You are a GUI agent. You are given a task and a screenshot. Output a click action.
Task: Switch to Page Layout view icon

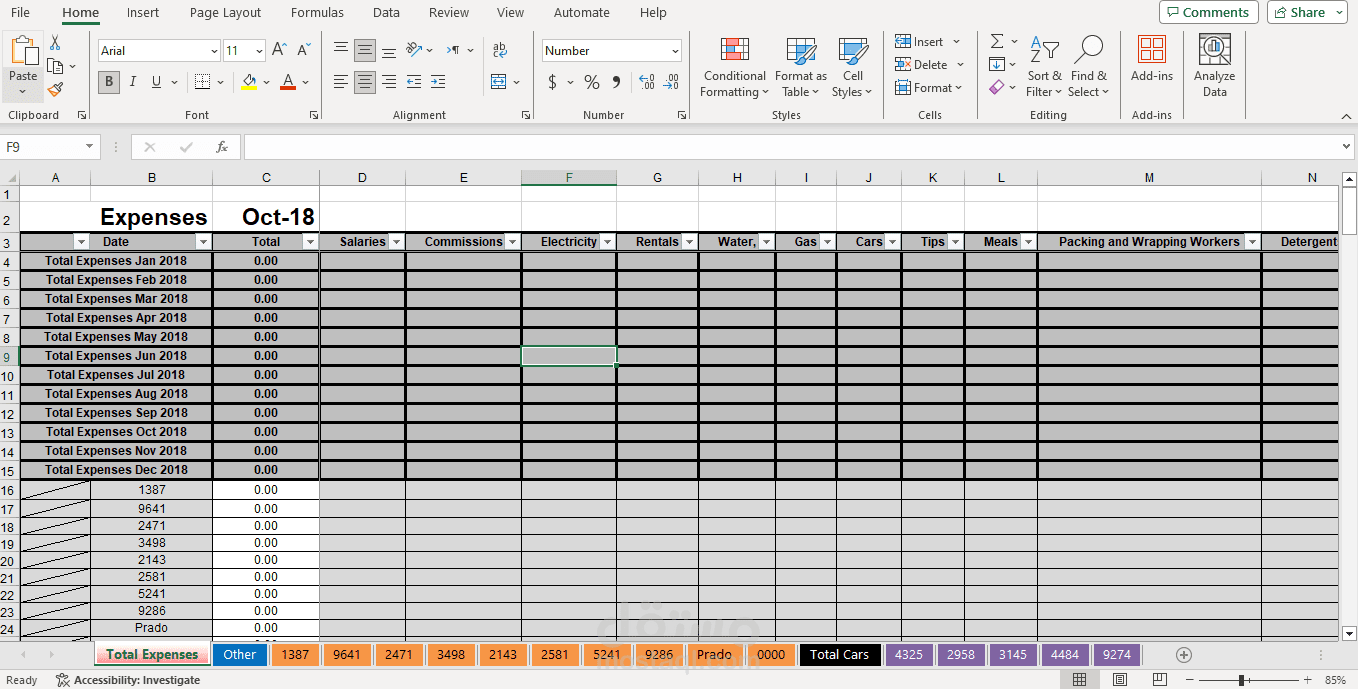point(1120,680)
